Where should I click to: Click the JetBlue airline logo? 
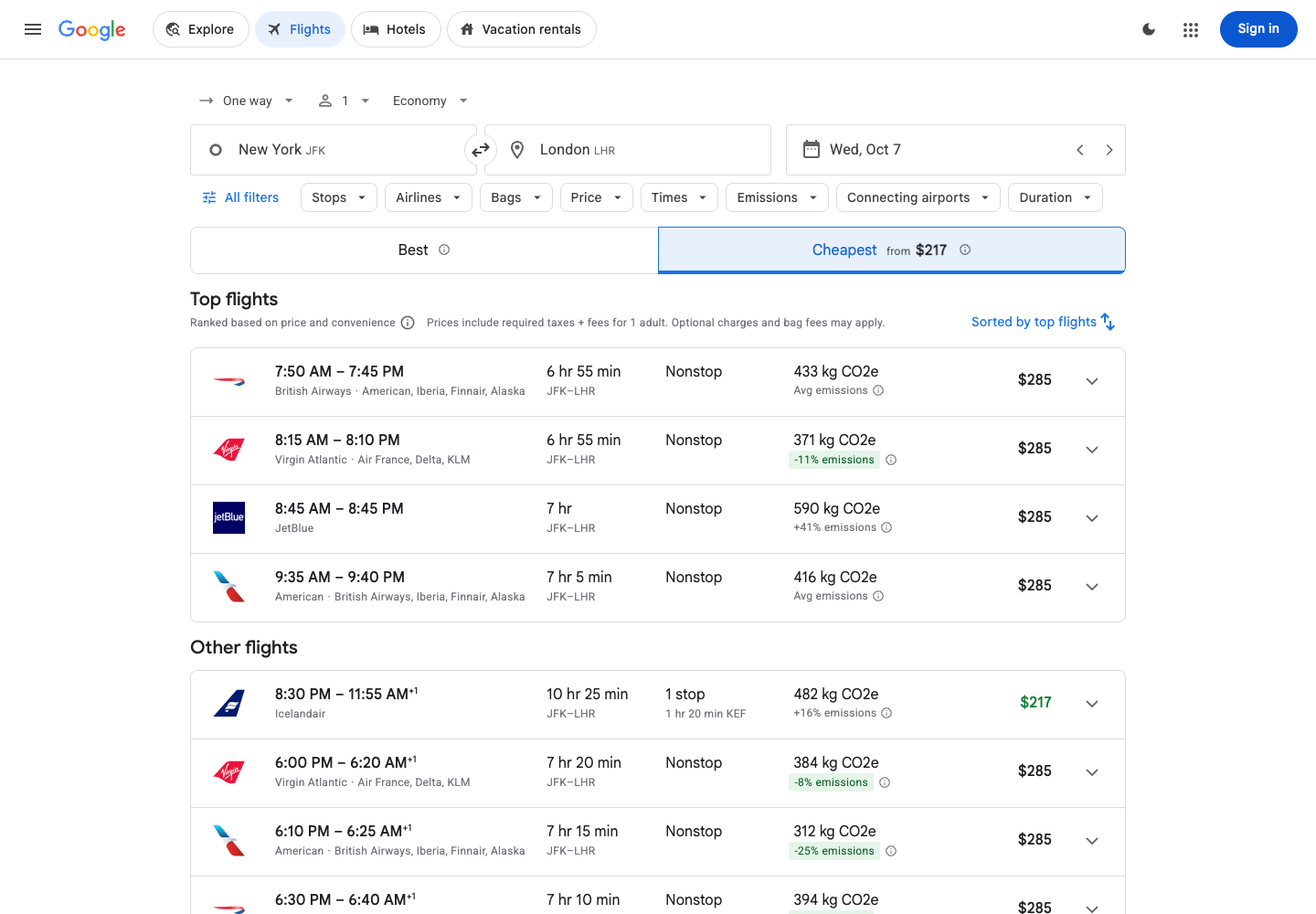point(228,517)
